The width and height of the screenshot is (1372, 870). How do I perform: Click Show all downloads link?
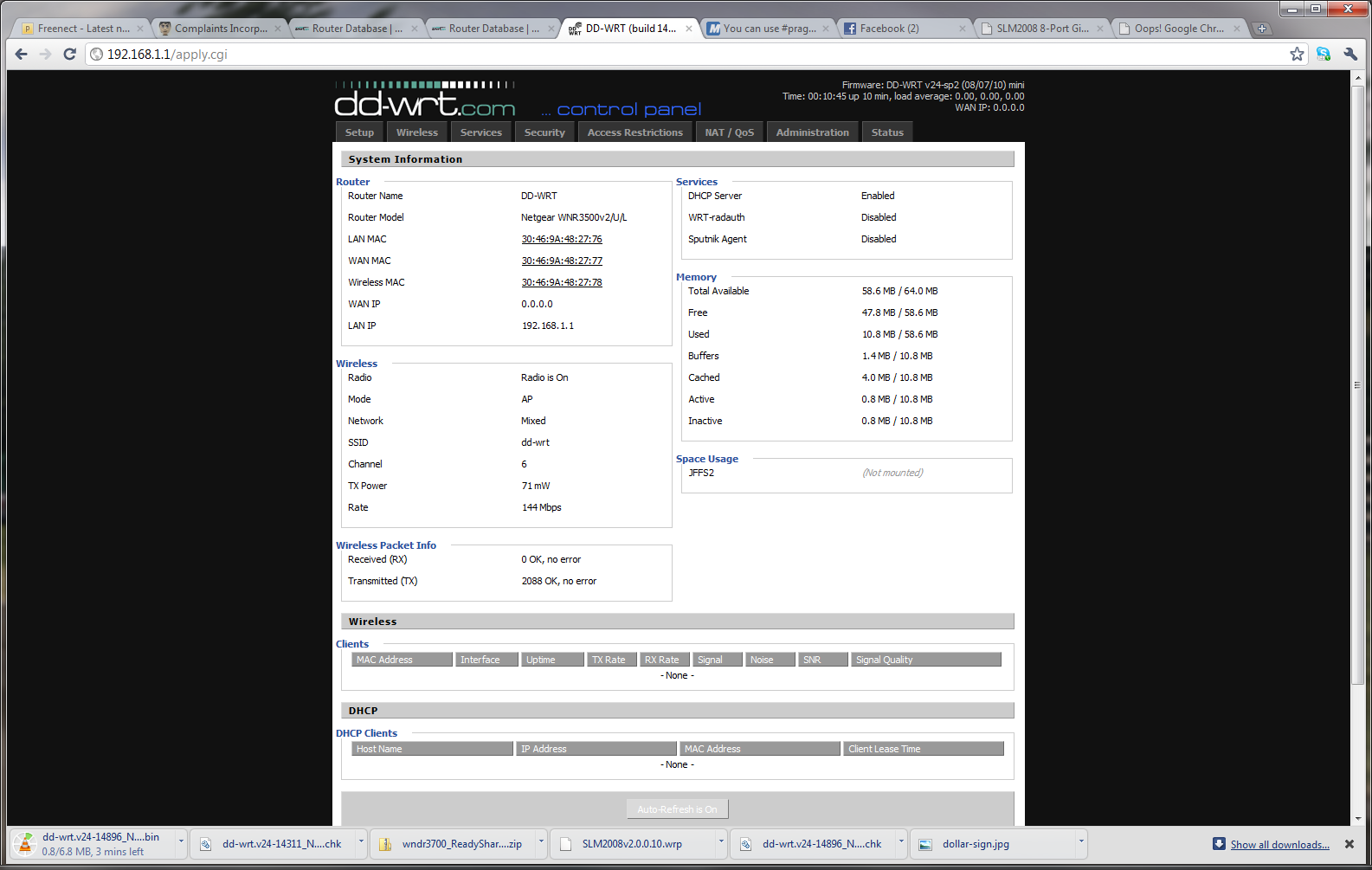click(x=1279, y=845)
